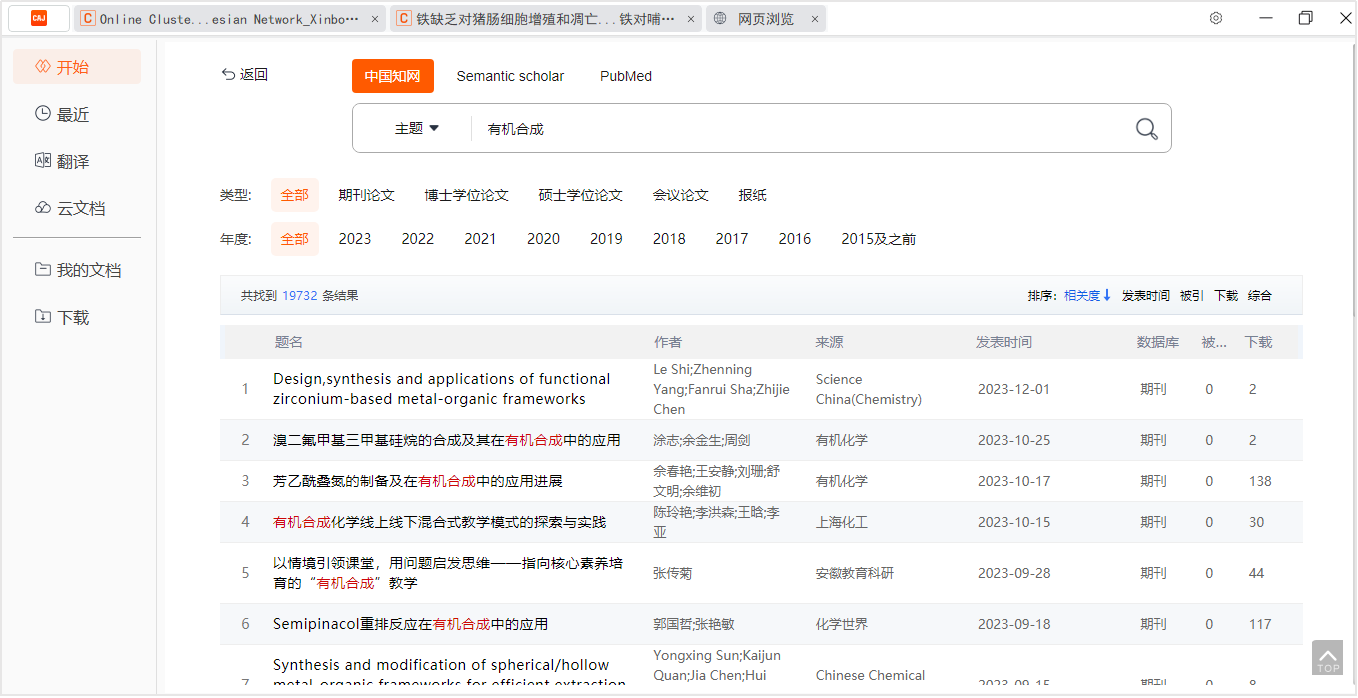The image size is (1358, 698).
Task: Filter year by 2016
Action: click(x=795, y=239)
